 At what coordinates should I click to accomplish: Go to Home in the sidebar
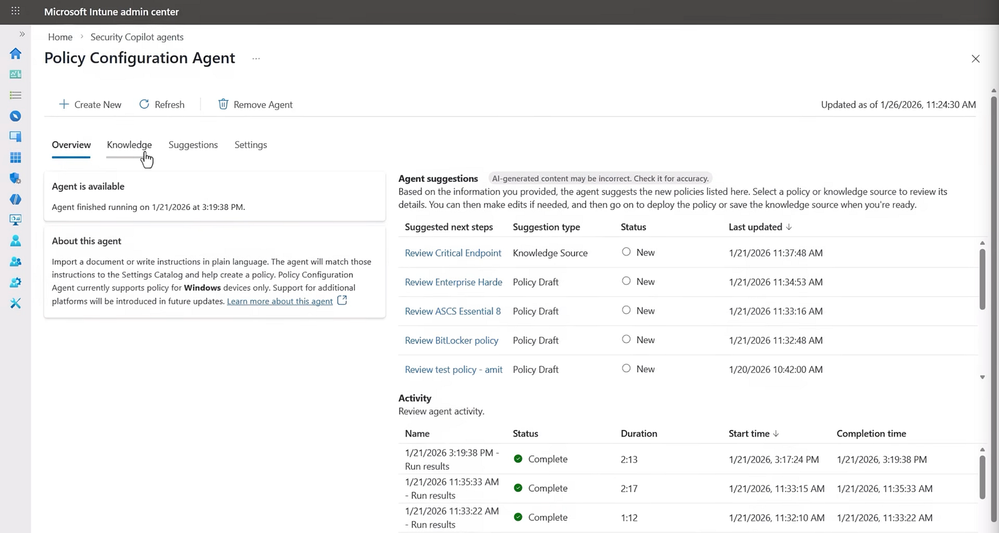pos(15,54)
